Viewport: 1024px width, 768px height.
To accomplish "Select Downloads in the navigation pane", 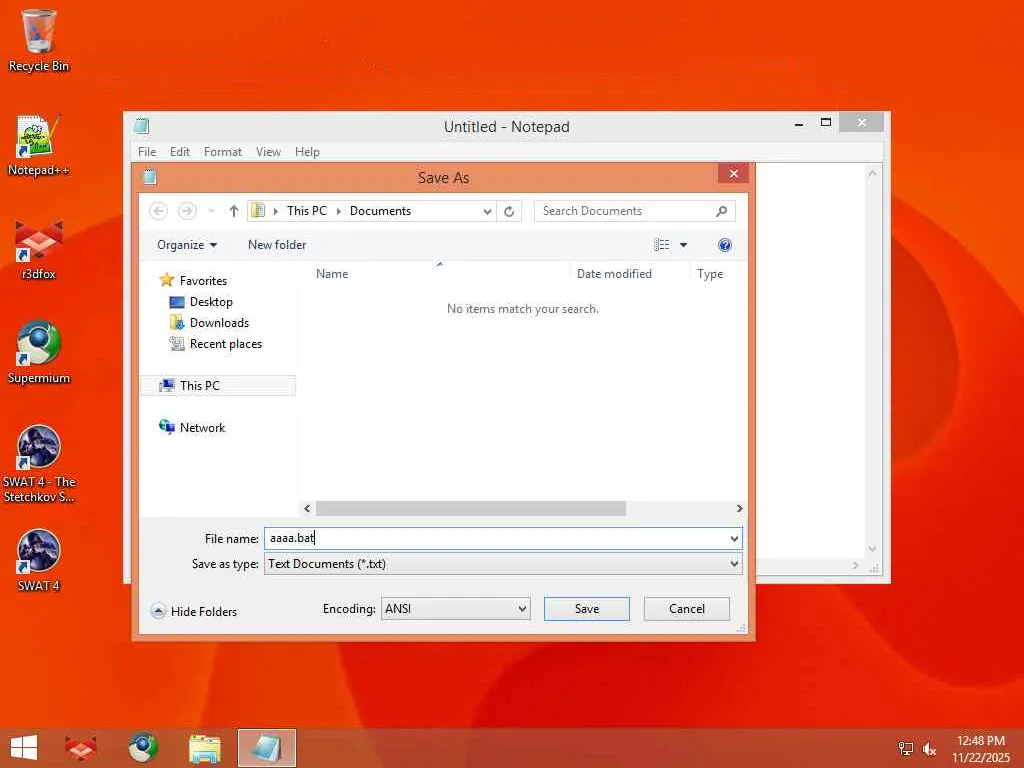I will pos(210,323).
